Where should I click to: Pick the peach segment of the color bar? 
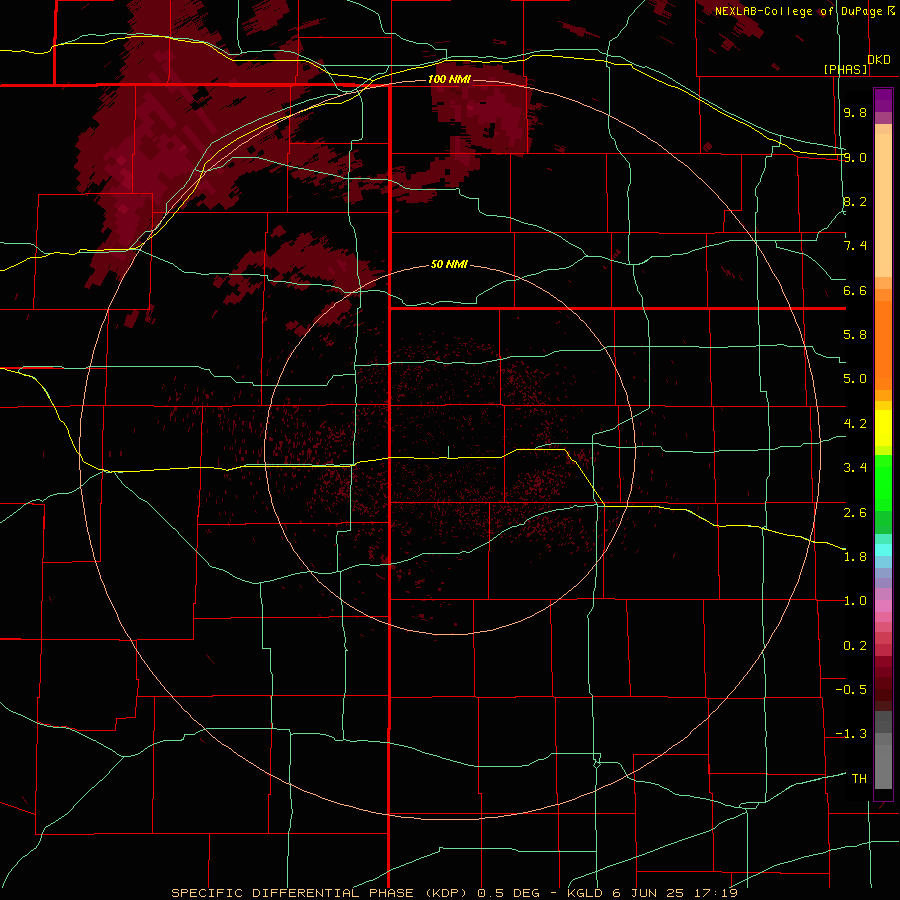pos(883,205)
